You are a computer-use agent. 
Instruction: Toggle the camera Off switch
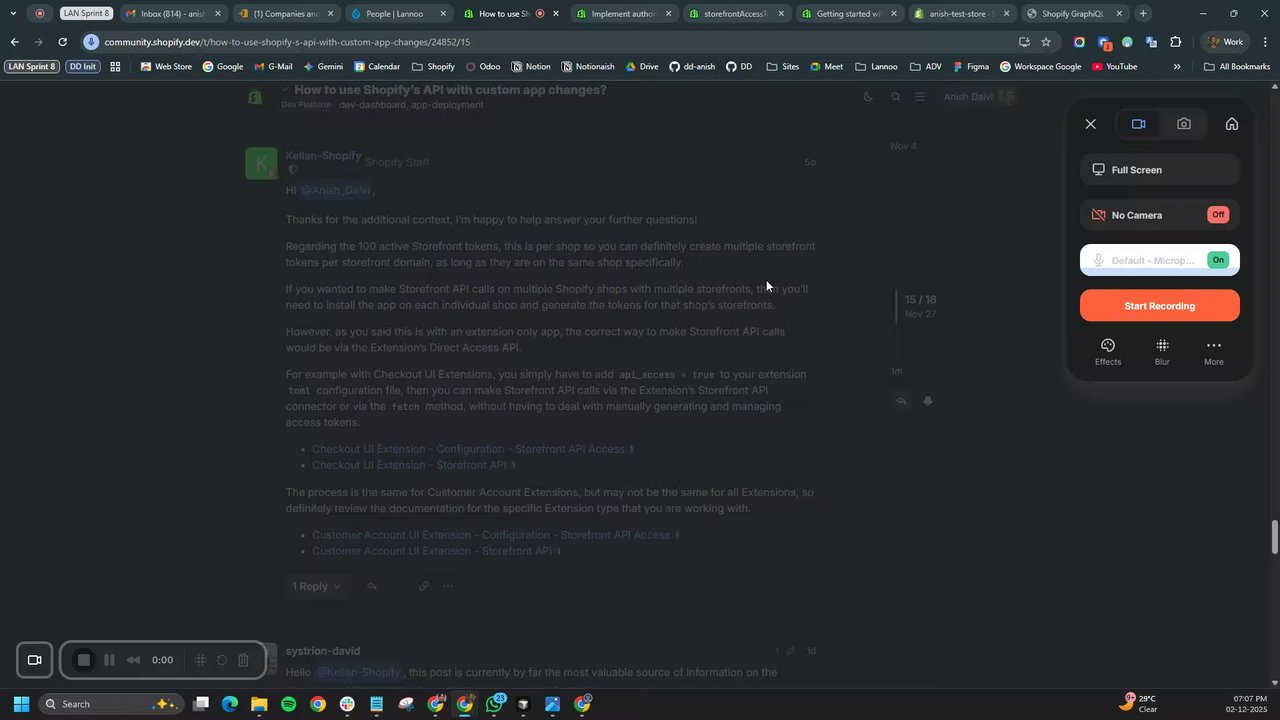1218,215
